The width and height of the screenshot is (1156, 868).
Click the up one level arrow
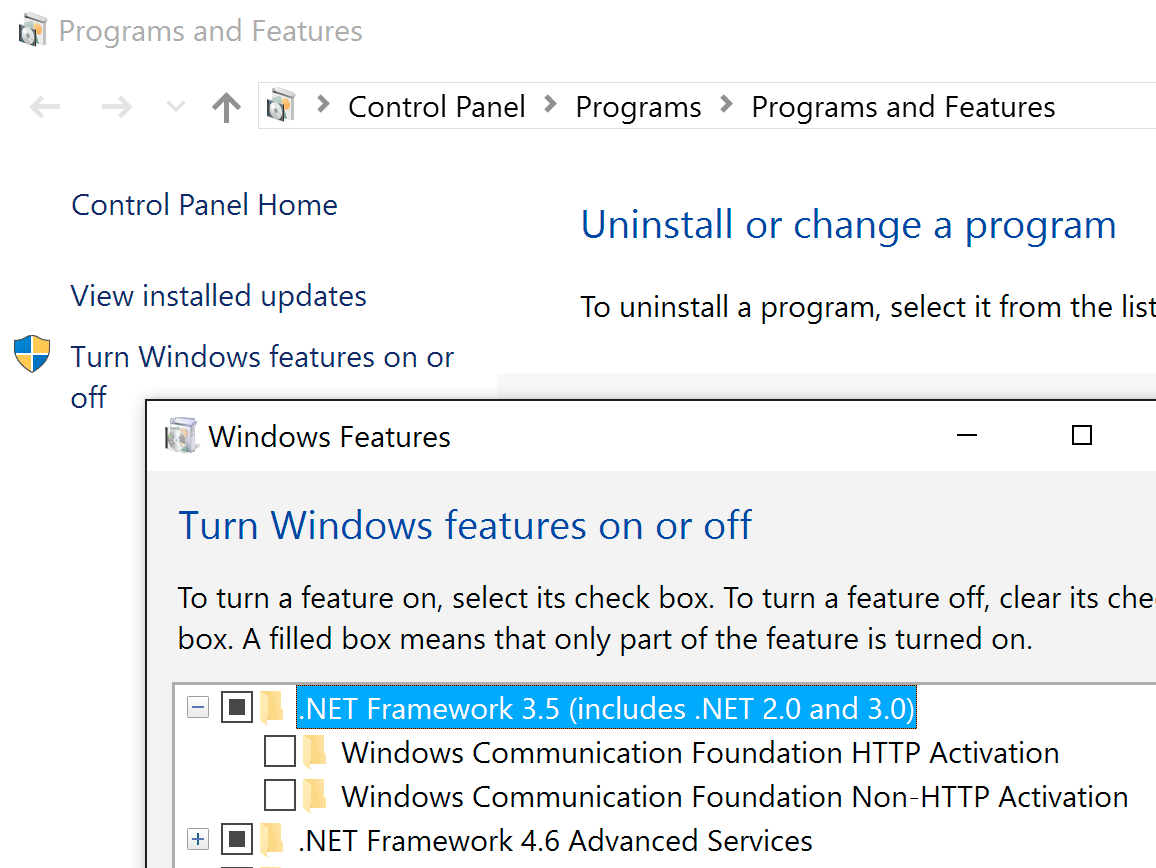coord(227,107)
